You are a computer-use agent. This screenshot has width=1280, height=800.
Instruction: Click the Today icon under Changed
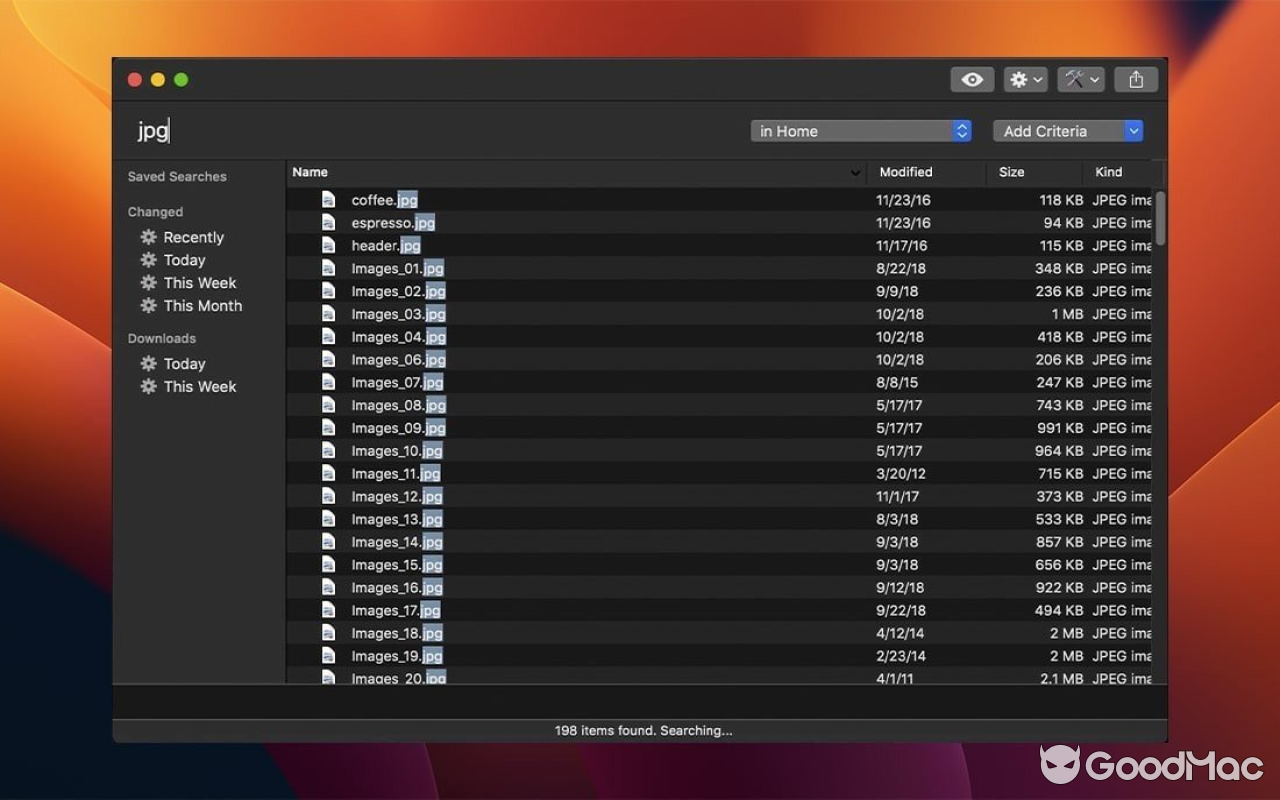point(148,260)
